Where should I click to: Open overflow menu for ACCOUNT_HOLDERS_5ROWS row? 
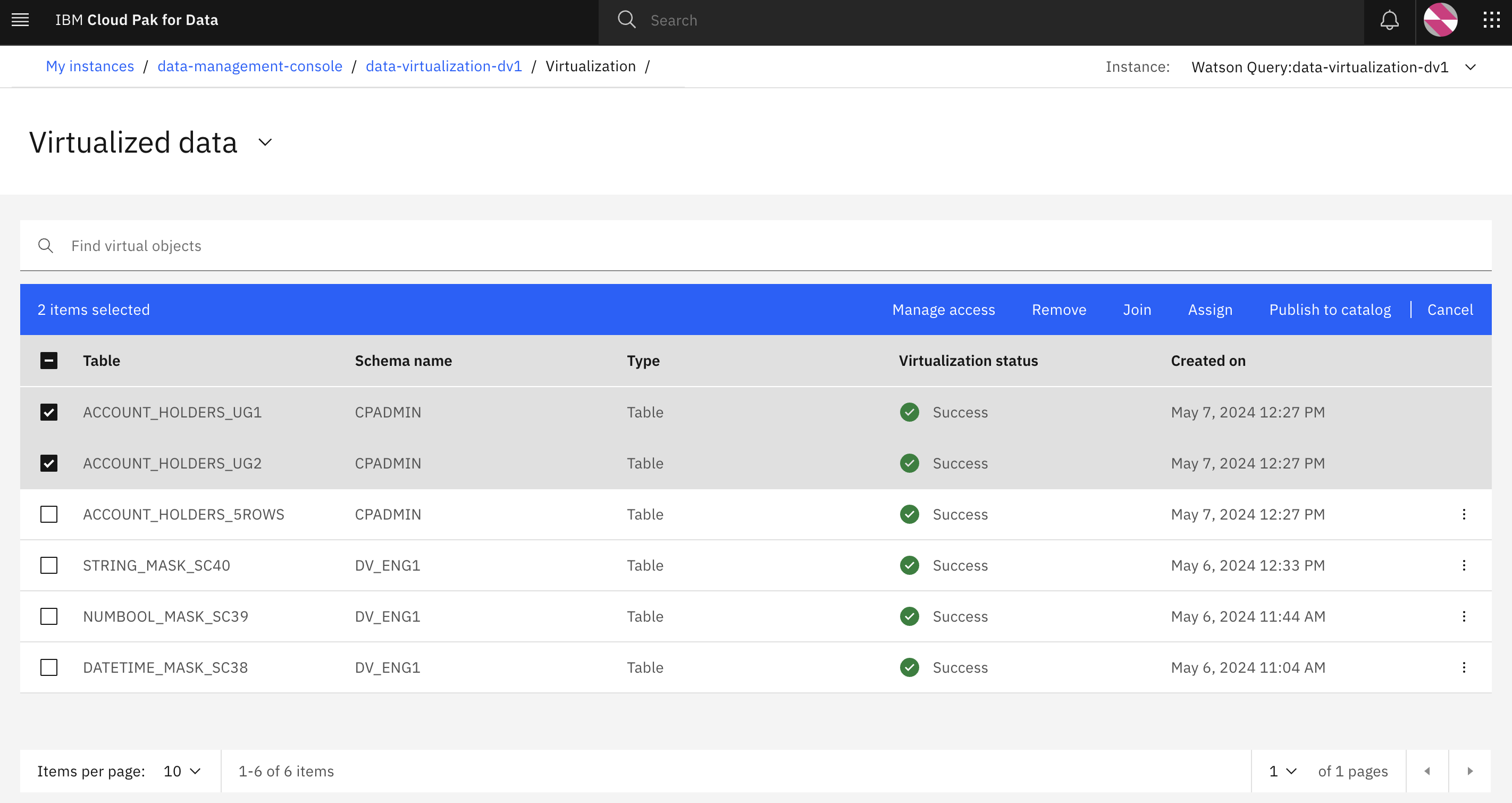(x=1464, y=514)
